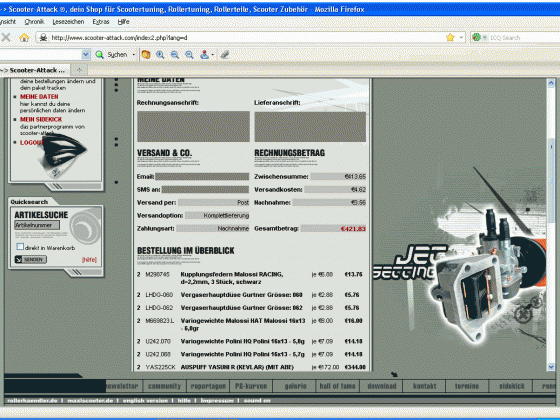Image resolution: width=560 pixels, height=420 pixels.
Task: Open the download section
Action: (382, 386)
